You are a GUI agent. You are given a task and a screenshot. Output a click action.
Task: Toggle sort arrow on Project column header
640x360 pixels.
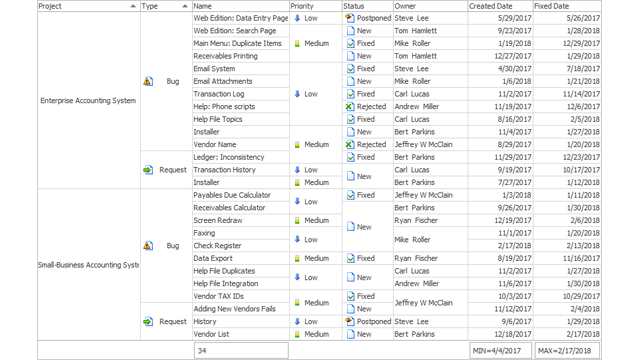tap(133, 6)
